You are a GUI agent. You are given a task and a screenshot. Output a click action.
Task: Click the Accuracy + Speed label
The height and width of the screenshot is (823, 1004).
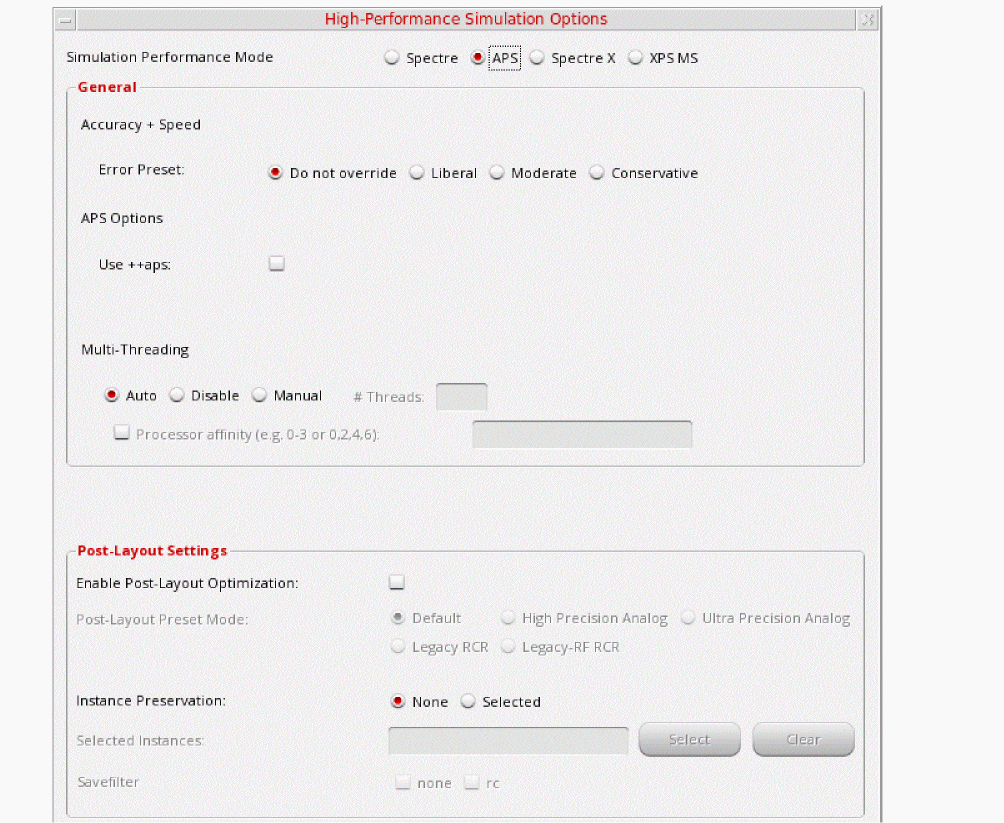pyautogui.click(x=141, y=125)
